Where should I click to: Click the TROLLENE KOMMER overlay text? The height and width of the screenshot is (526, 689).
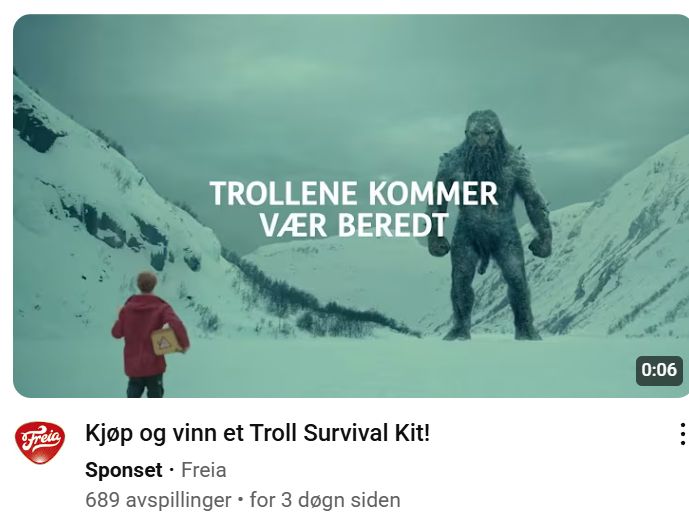click(354, 193)
